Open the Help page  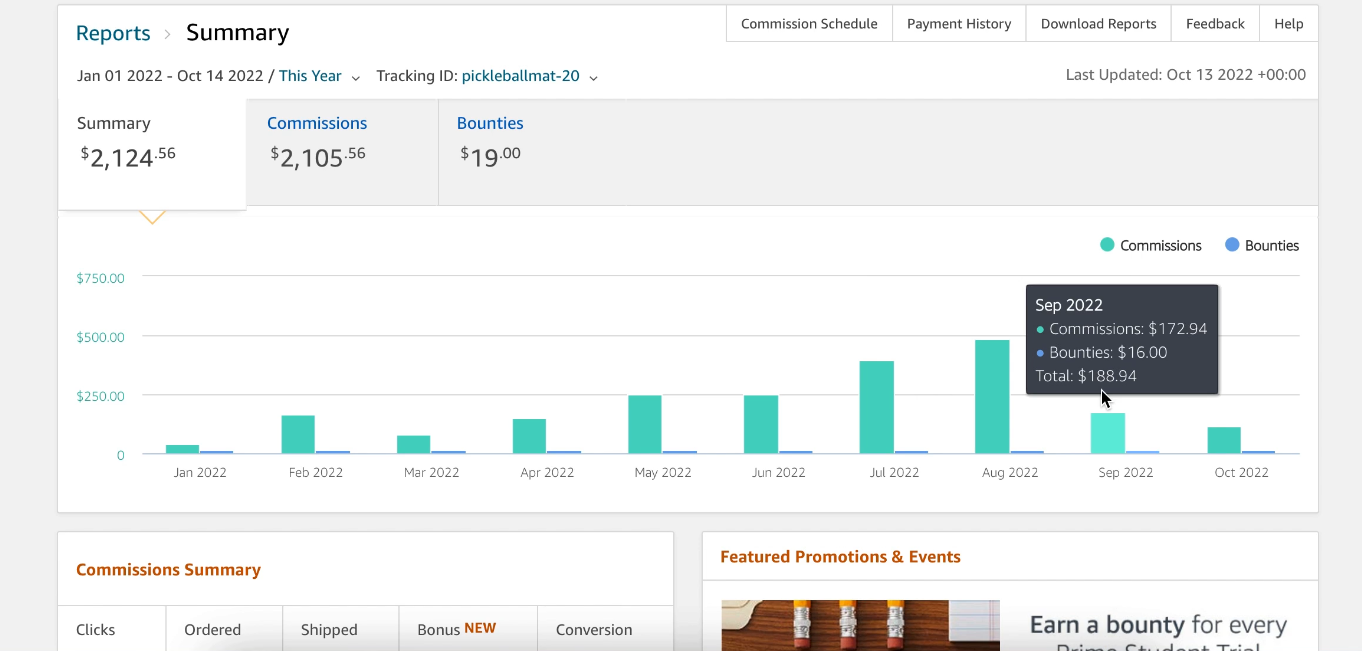(1288, 24)
